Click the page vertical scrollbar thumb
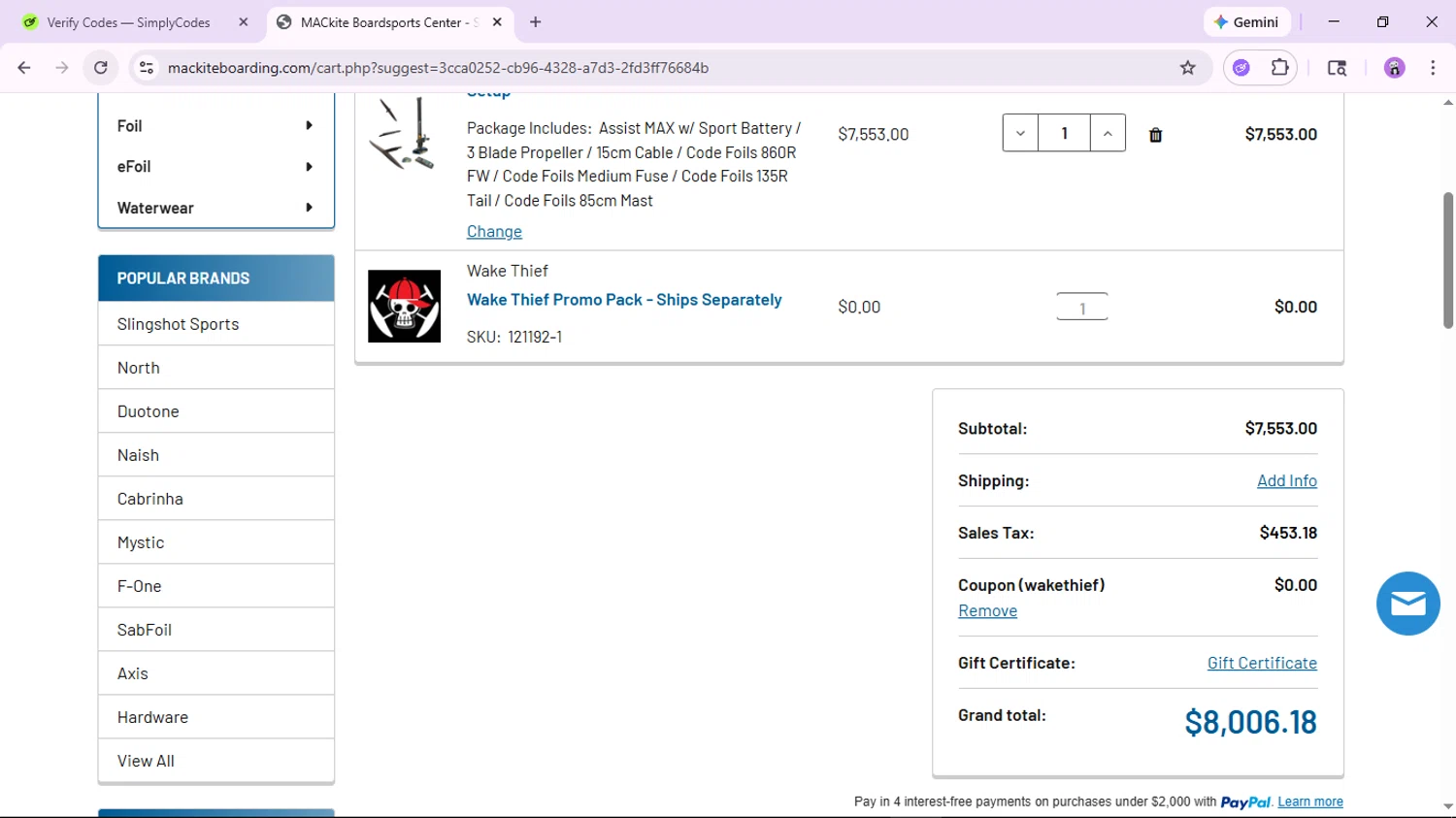This screenshot has width=1456, height=818. point(1447,260)
